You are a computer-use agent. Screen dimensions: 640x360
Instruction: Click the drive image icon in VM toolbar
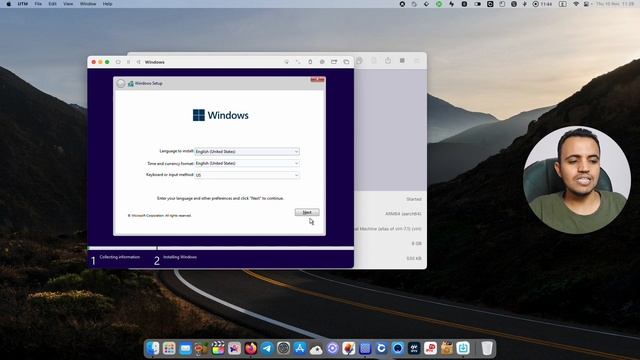pos(322,62)
